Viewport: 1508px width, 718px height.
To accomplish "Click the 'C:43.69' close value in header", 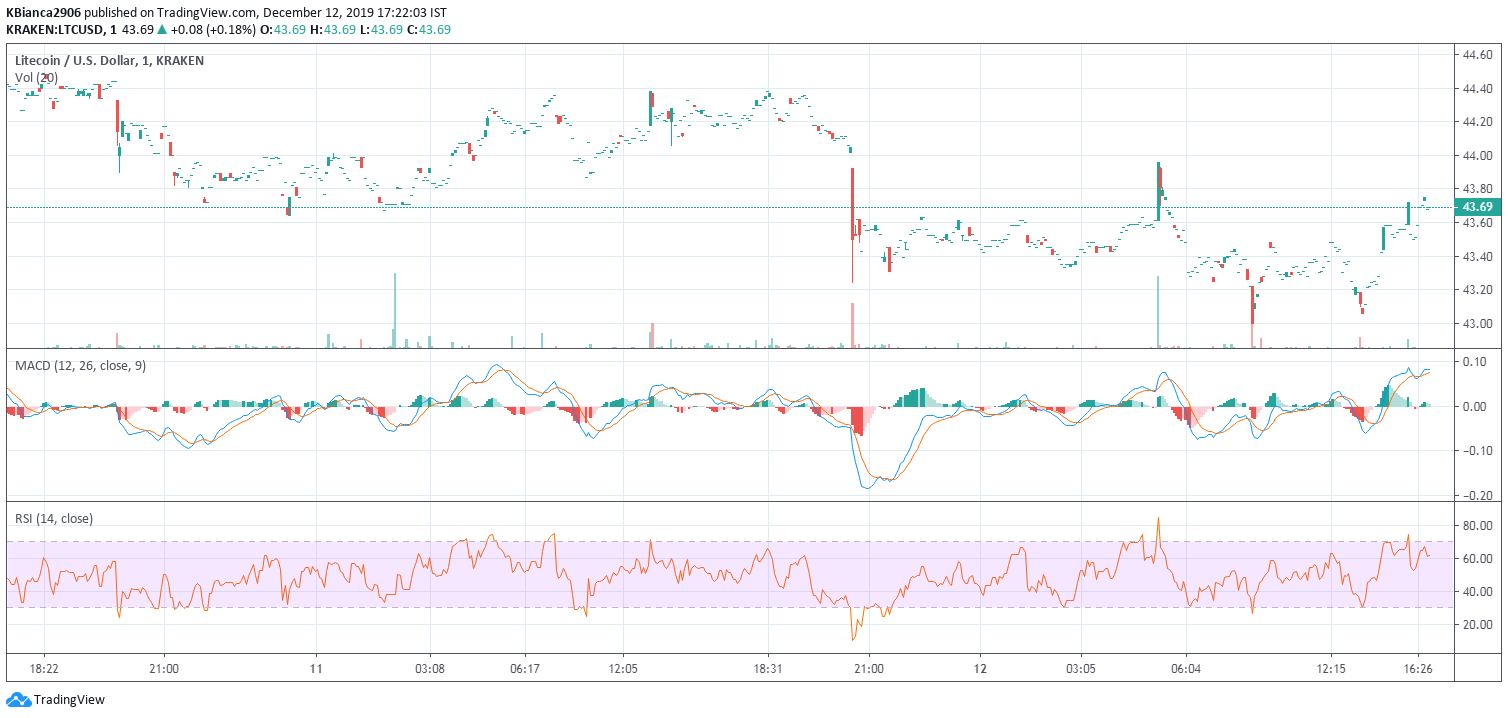I will pyautogui.click(x=427, y=29).
